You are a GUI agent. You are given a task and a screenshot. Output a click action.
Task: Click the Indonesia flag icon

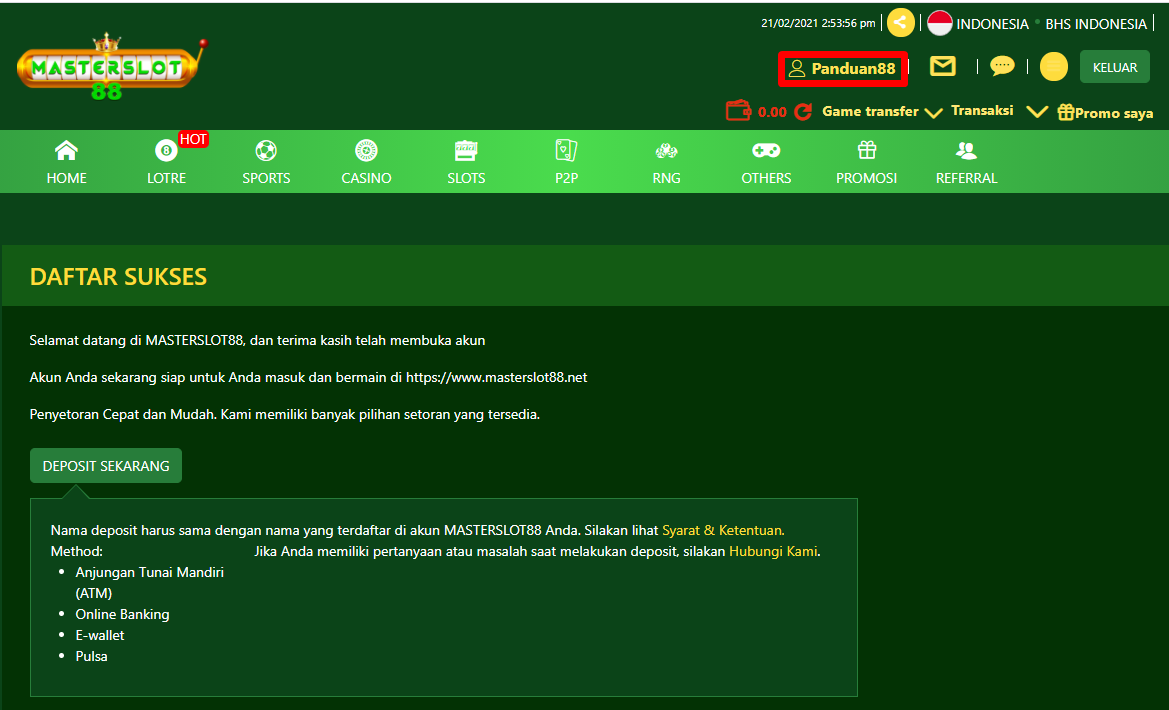point(939,22)
